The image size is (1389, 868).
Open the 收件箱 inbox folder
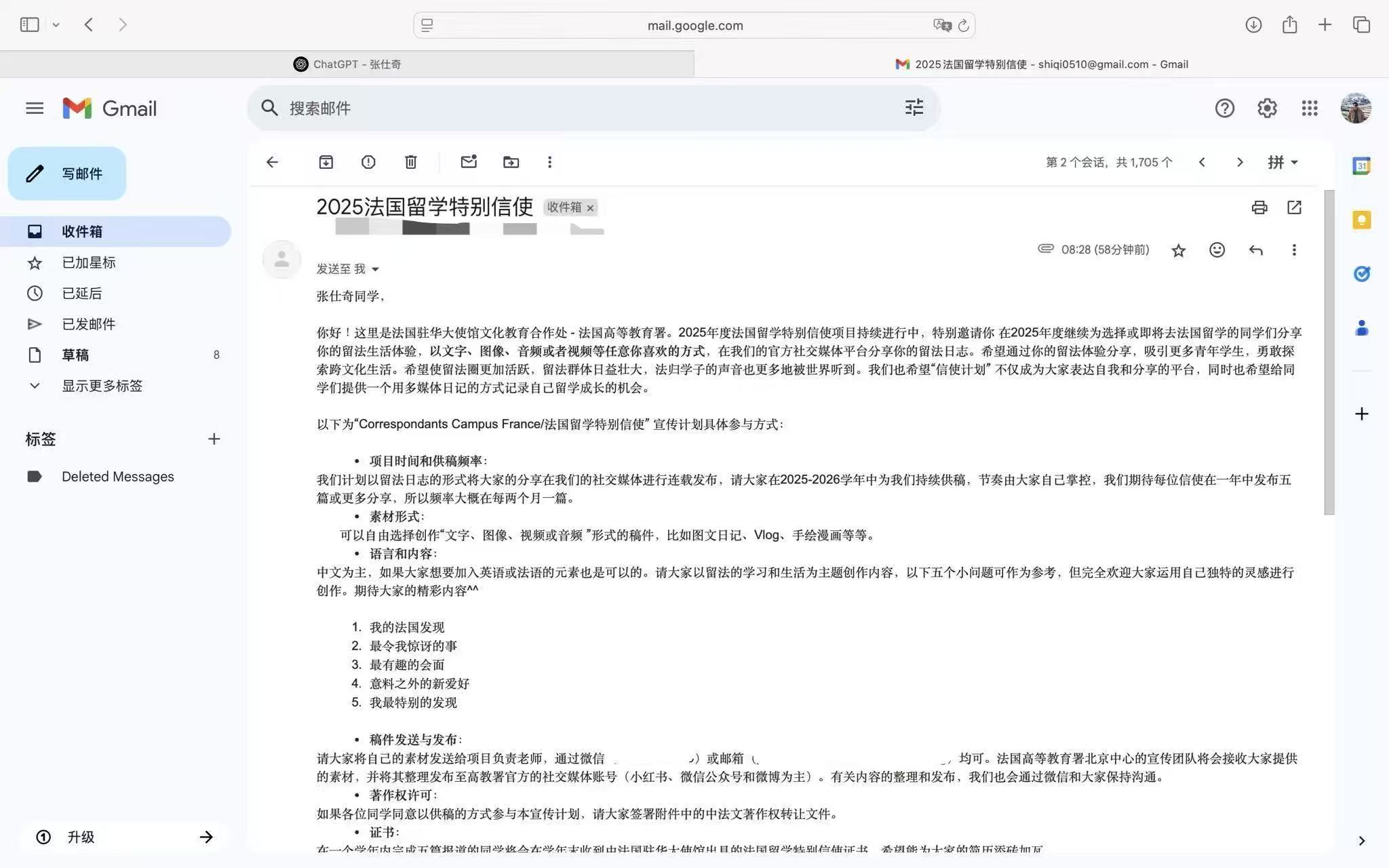coord(116,231)
